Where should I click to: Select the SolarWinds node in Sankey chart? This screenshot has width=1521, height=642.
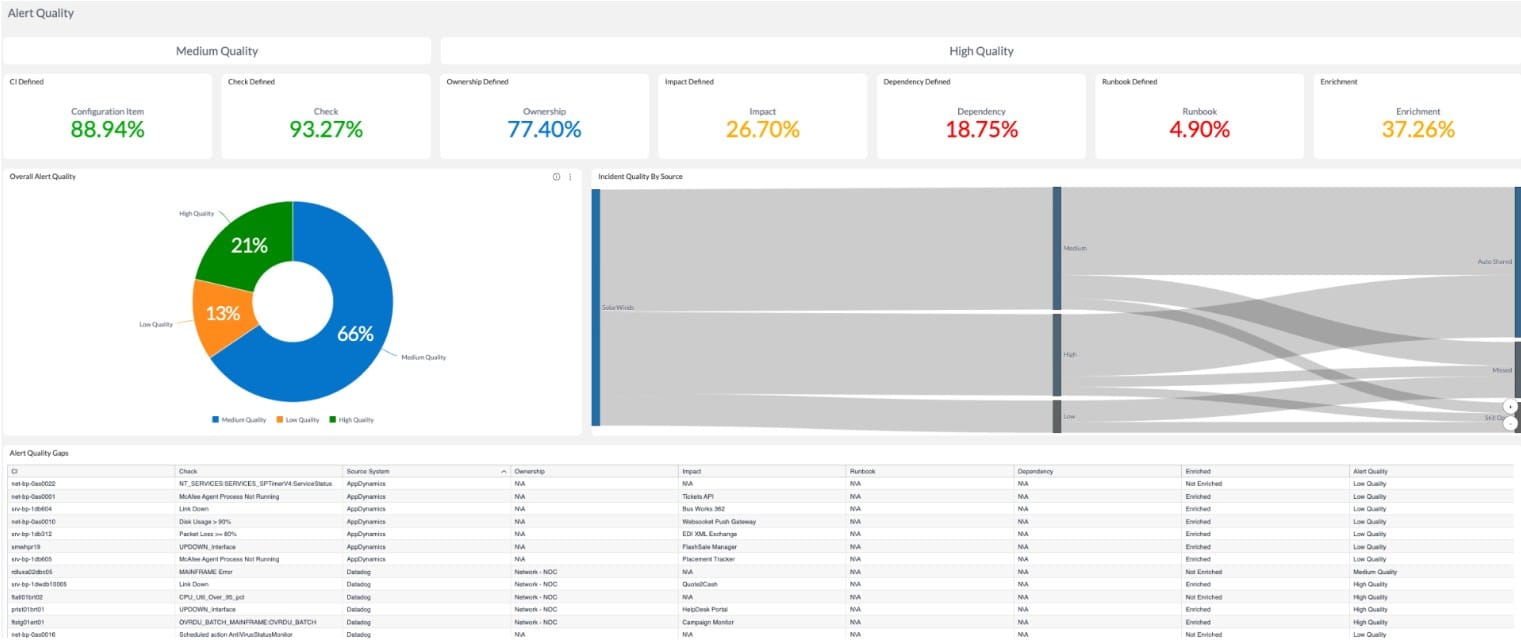point(596,307)
